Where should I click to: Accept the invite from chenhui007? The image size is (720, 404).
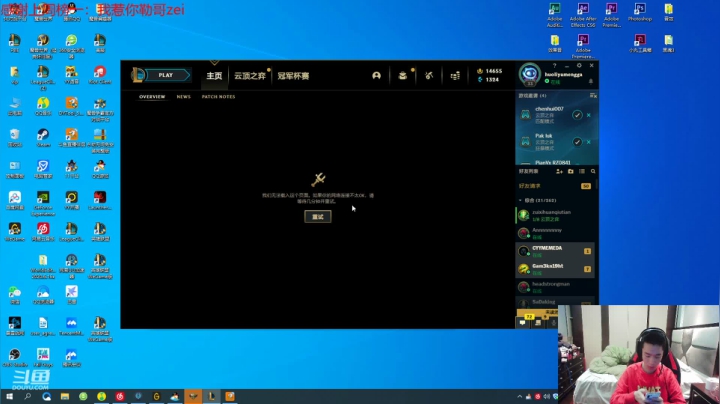577,115
